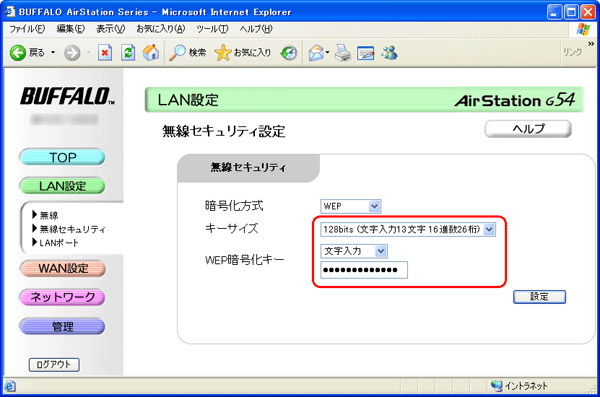
Task: Open the Back button history dropdown arrow
Action: coord(53,52)
